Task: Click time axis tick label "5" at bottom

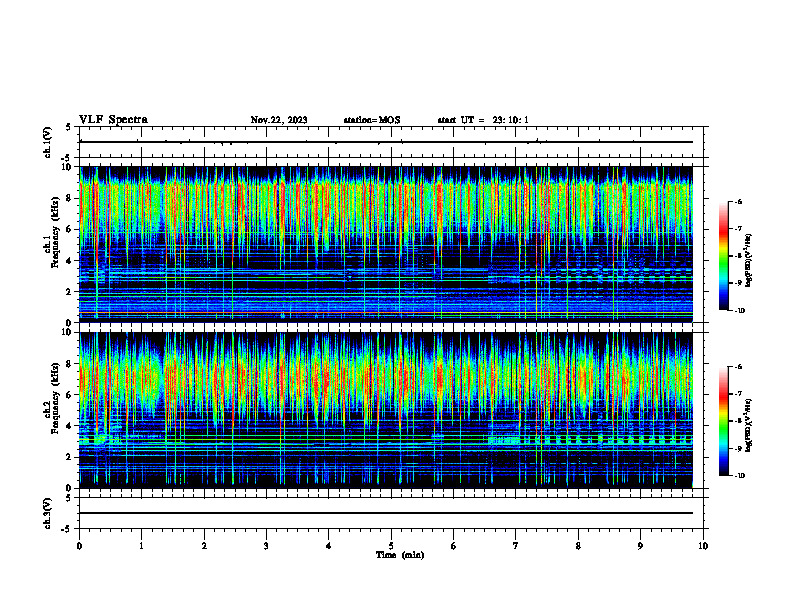Action: [x=391, y=546]
